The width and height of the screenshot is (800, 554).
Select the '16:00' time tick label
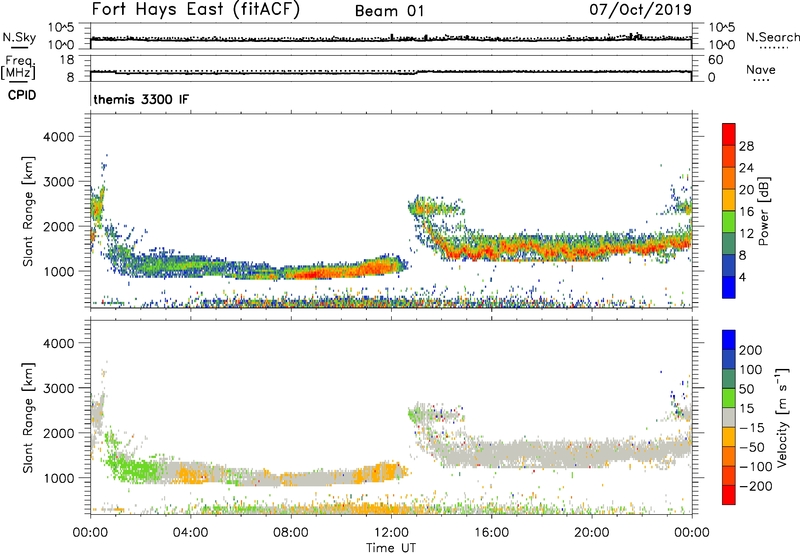(491, 533)
